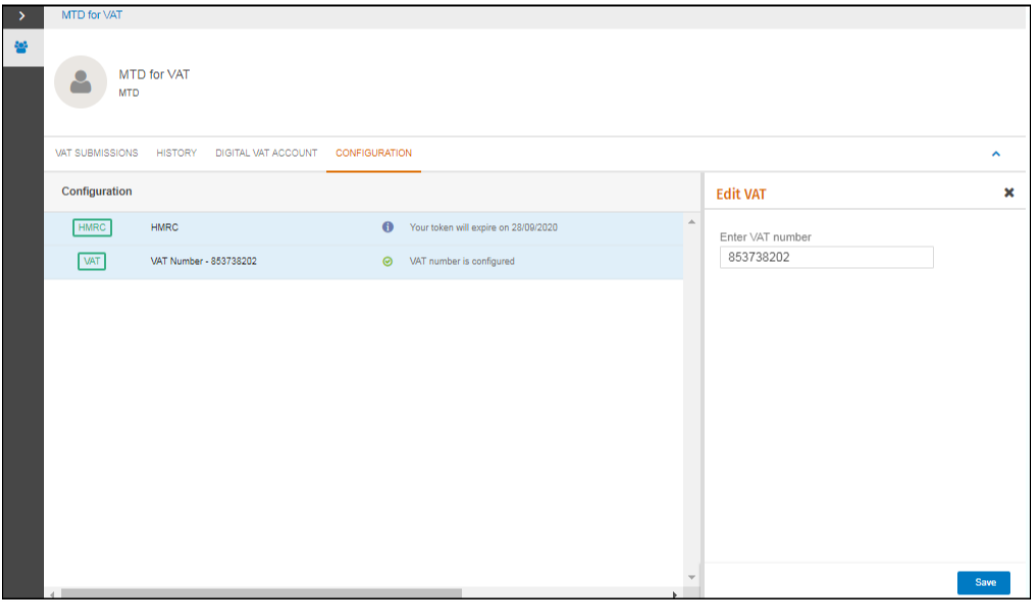1033x602 pixels.
Task: Expand the left sidebar with chevron arrow
Action: pos(22,16)
